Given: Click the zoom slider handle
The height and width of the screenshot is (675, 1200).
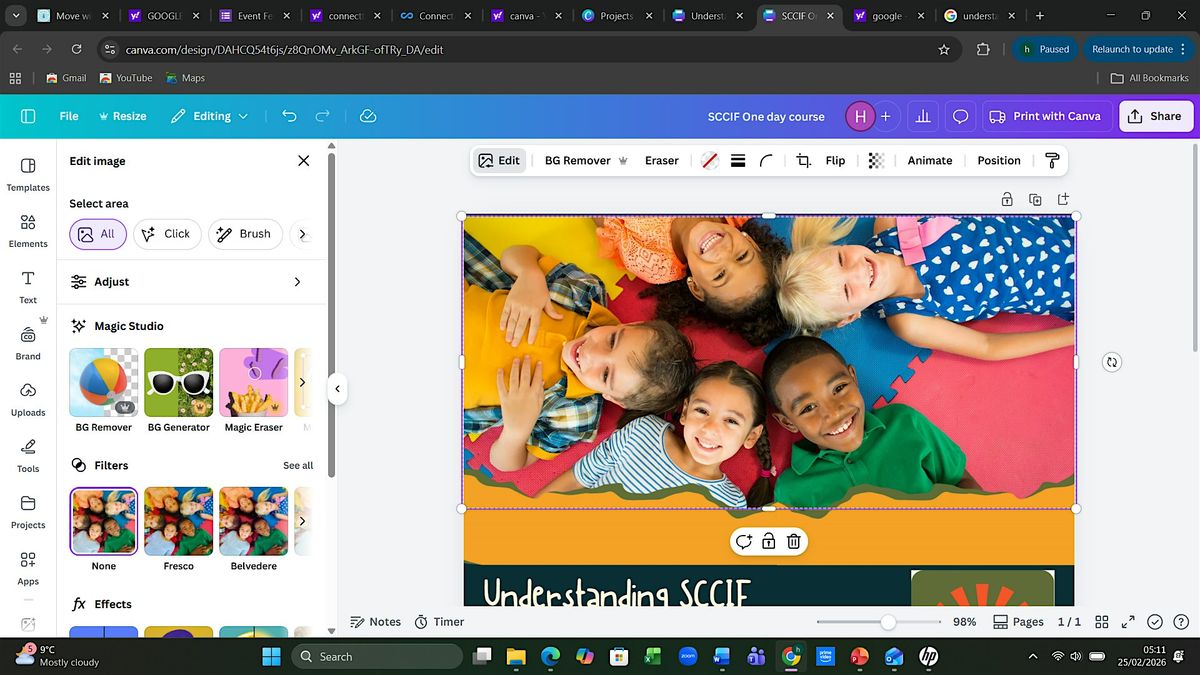Looking at the screenshot, I should coord(888,622).
